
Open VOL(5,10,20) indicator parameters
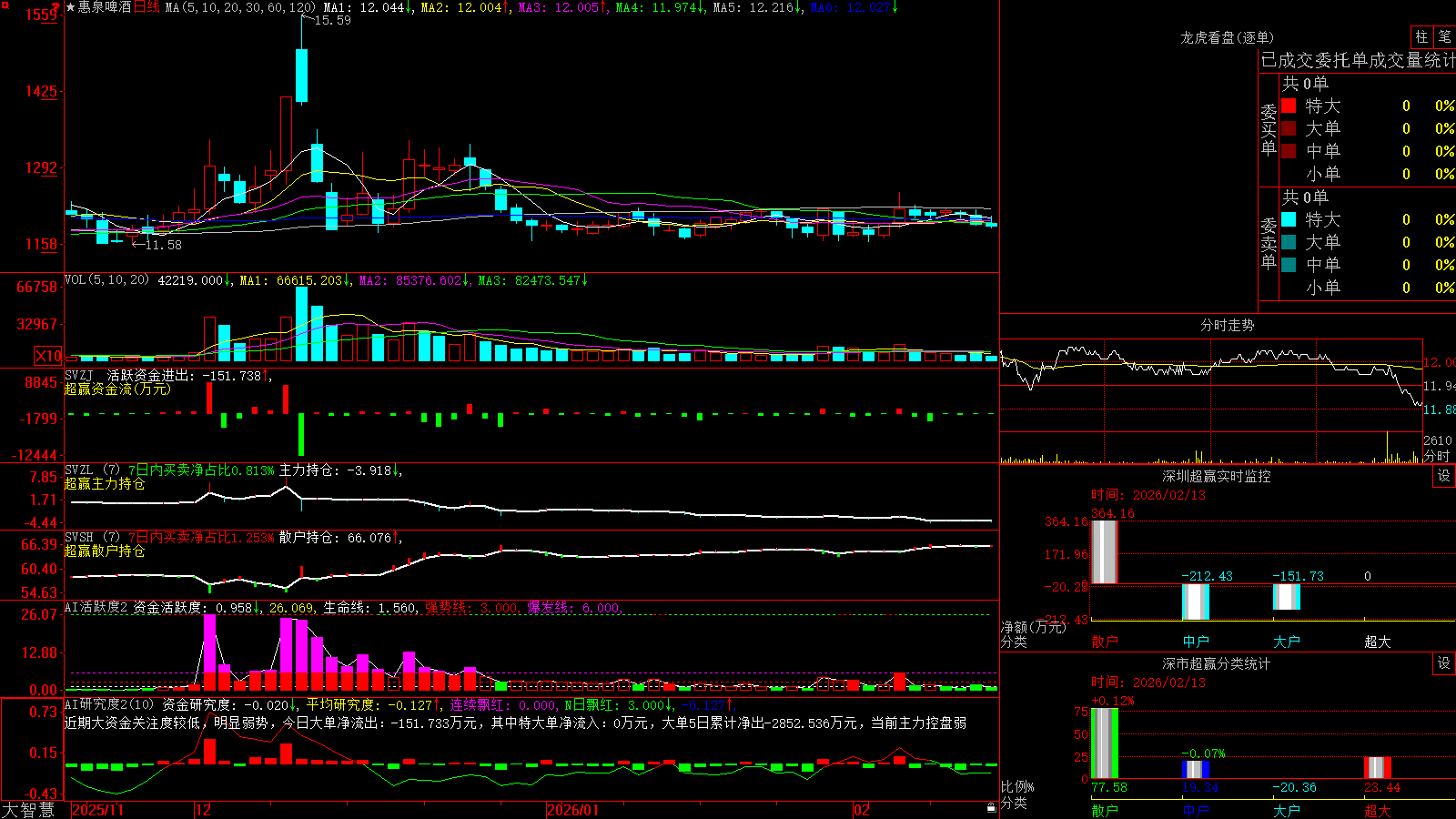(106, 280)
